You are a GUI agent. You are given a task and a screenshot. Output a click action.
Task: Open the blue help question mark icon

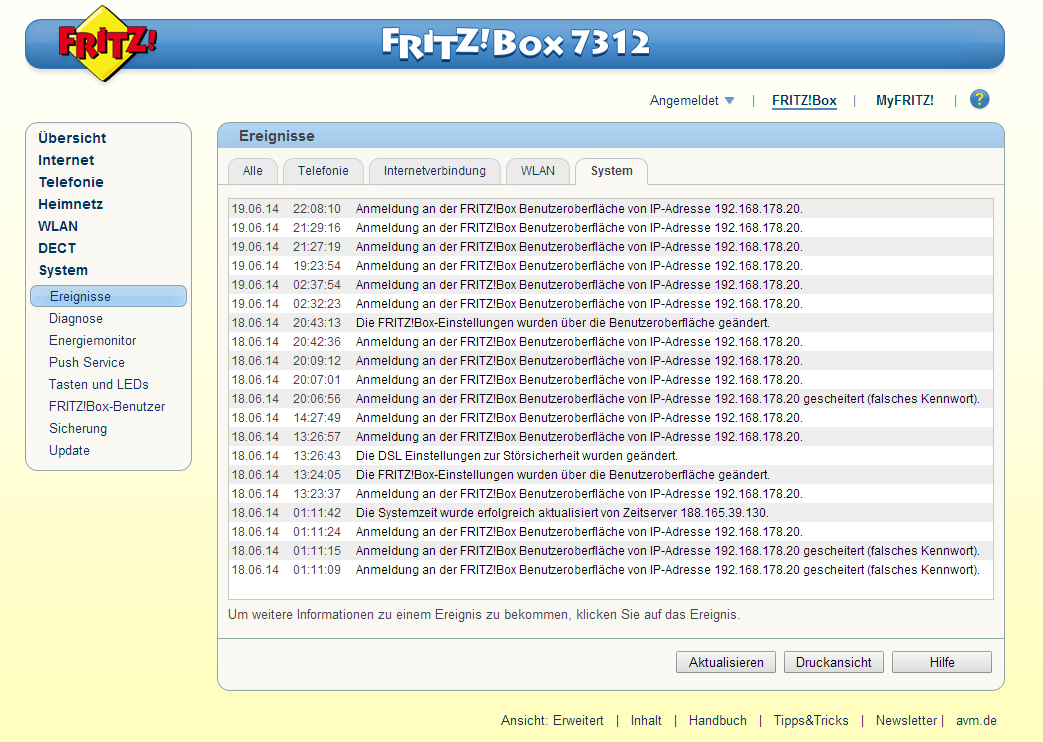pyautogui.click(x=979, y=99)
